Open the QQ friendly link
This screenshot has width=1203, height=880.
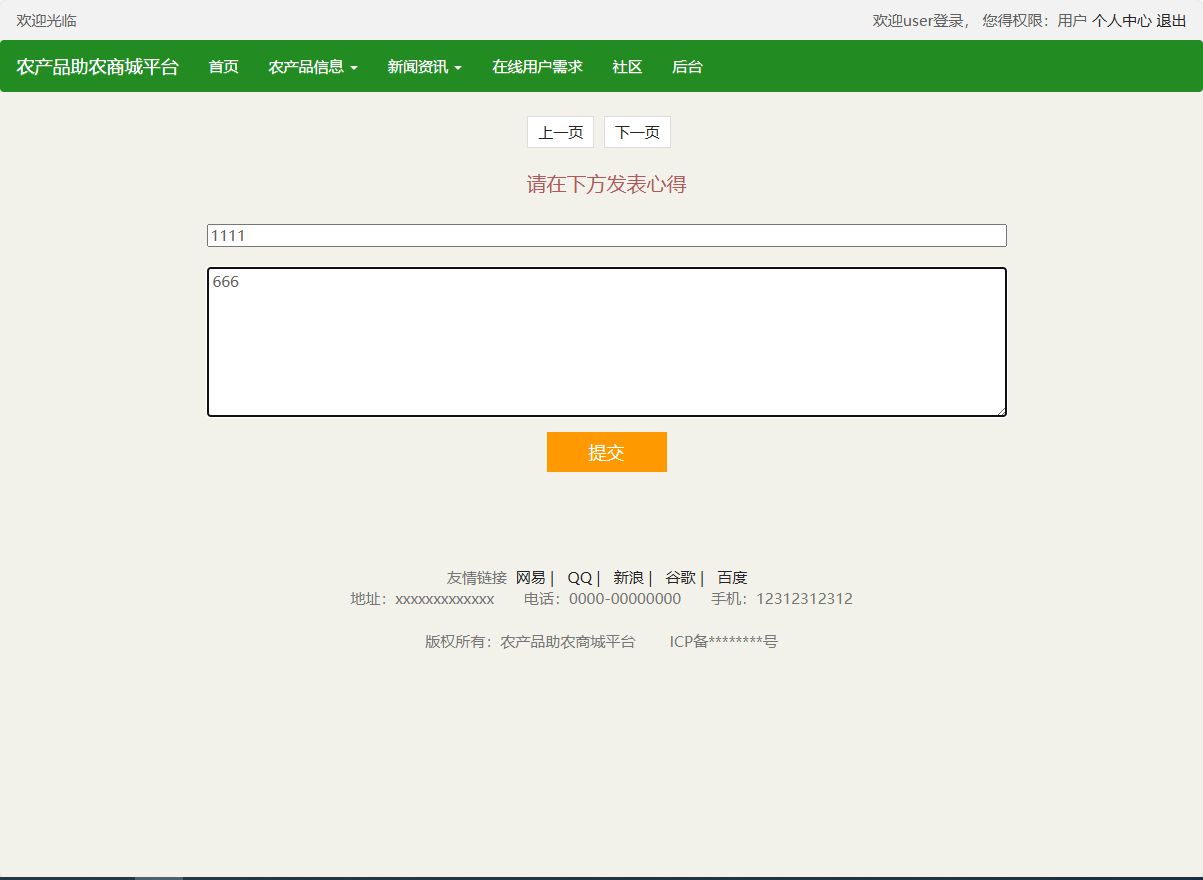coord(578,577)
